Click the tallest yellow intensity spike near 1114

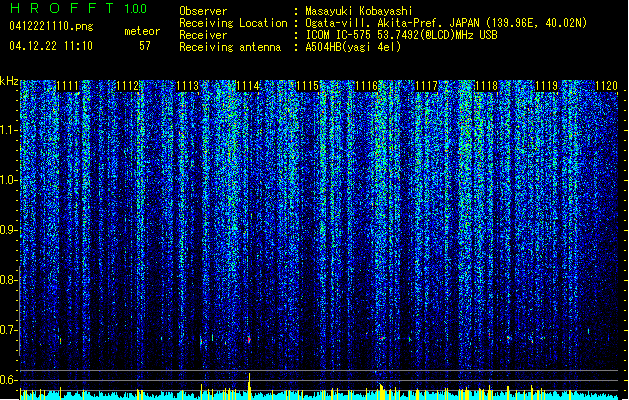[249, 386]
